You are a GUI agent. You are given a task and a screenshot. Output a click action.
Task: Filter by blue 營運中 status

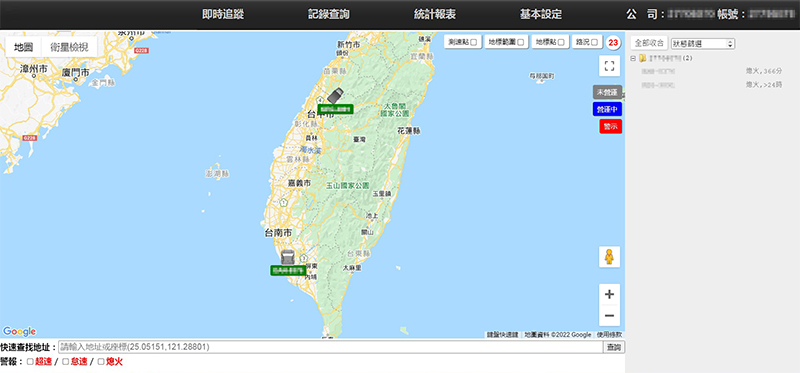point(607,109)
